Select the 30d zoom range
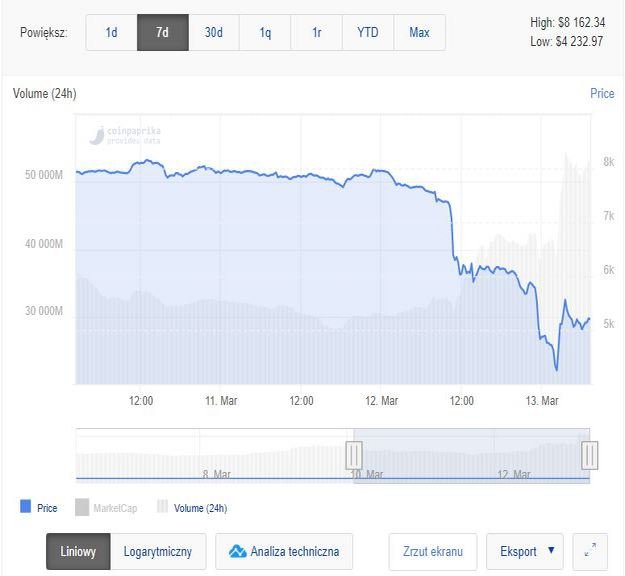This screenshot has height=576, width=625. pyautogui.click(x=214, y=33)
